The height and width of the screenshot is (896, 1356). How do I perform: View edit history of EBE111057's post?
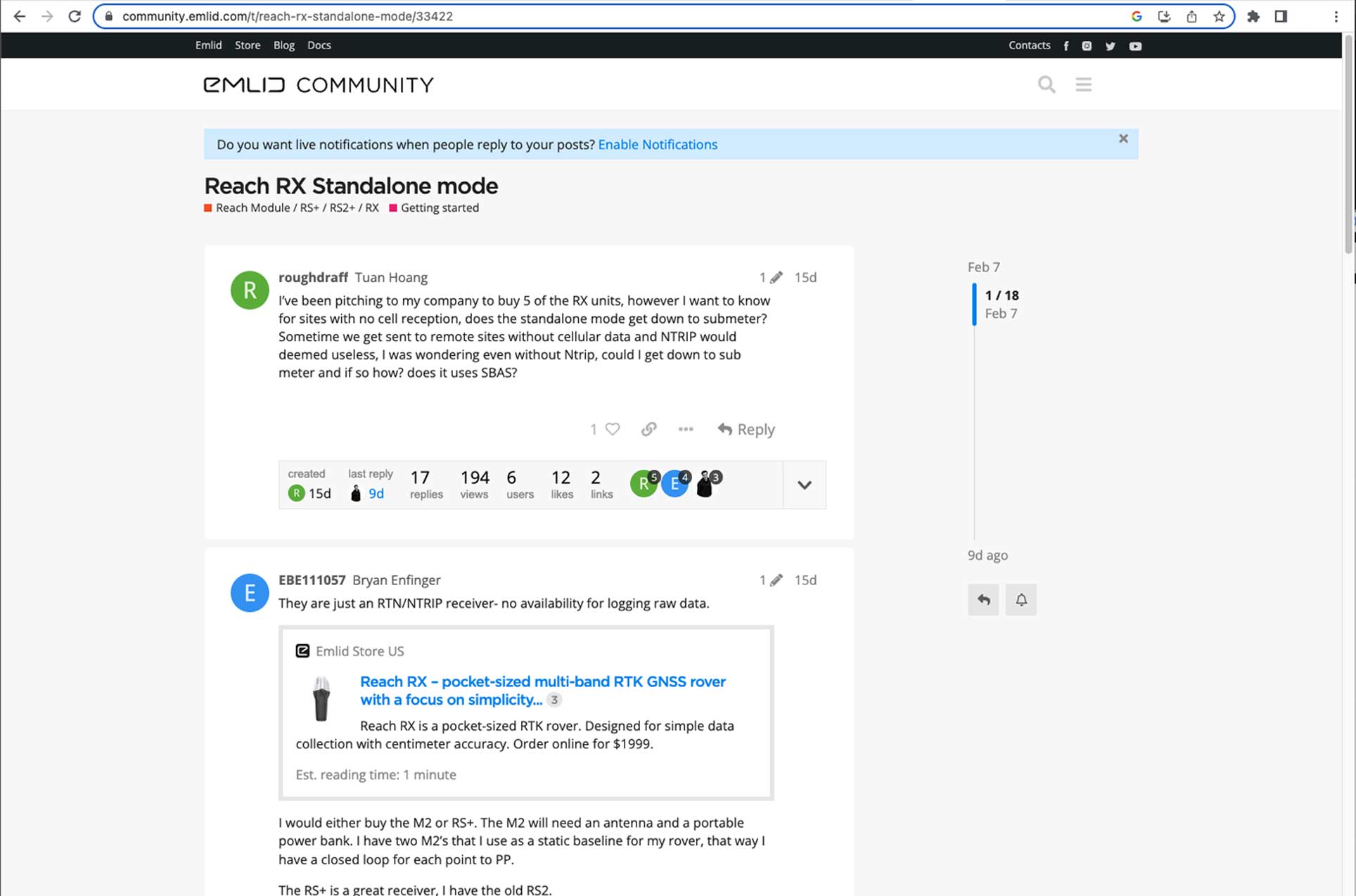[770, 580]
